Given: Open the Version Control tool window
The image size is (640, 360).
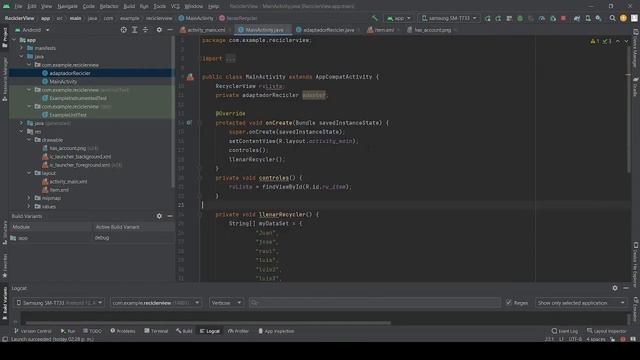Looking at the screenshot, I should [x=33, y=331].
